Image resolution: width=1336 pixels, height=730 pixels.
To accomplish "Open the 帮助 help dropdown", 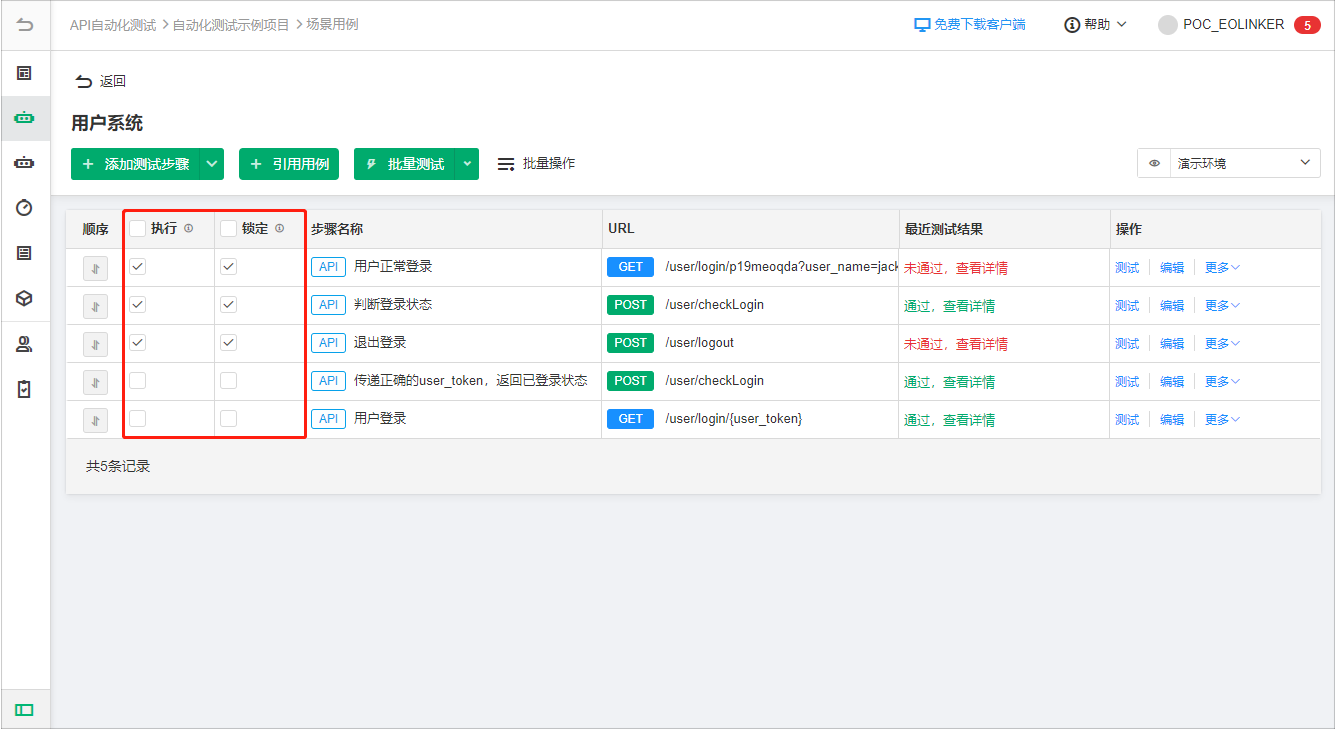I will point(1095,25).
